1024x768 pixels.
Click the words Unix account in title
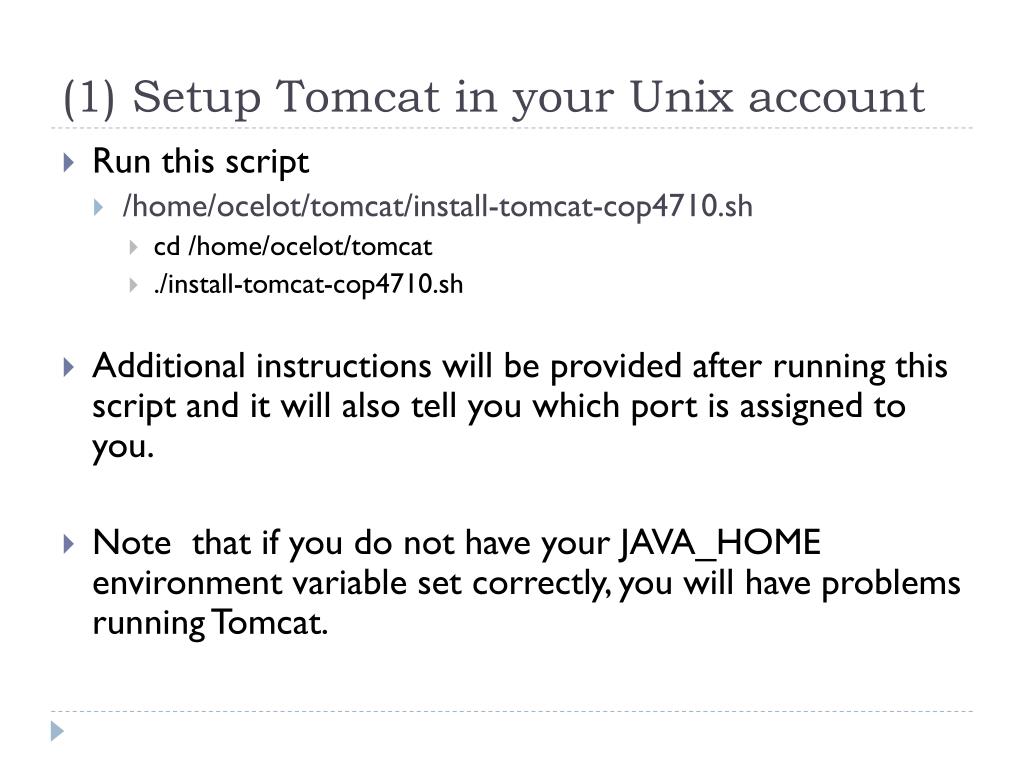(x=777, y=97)
